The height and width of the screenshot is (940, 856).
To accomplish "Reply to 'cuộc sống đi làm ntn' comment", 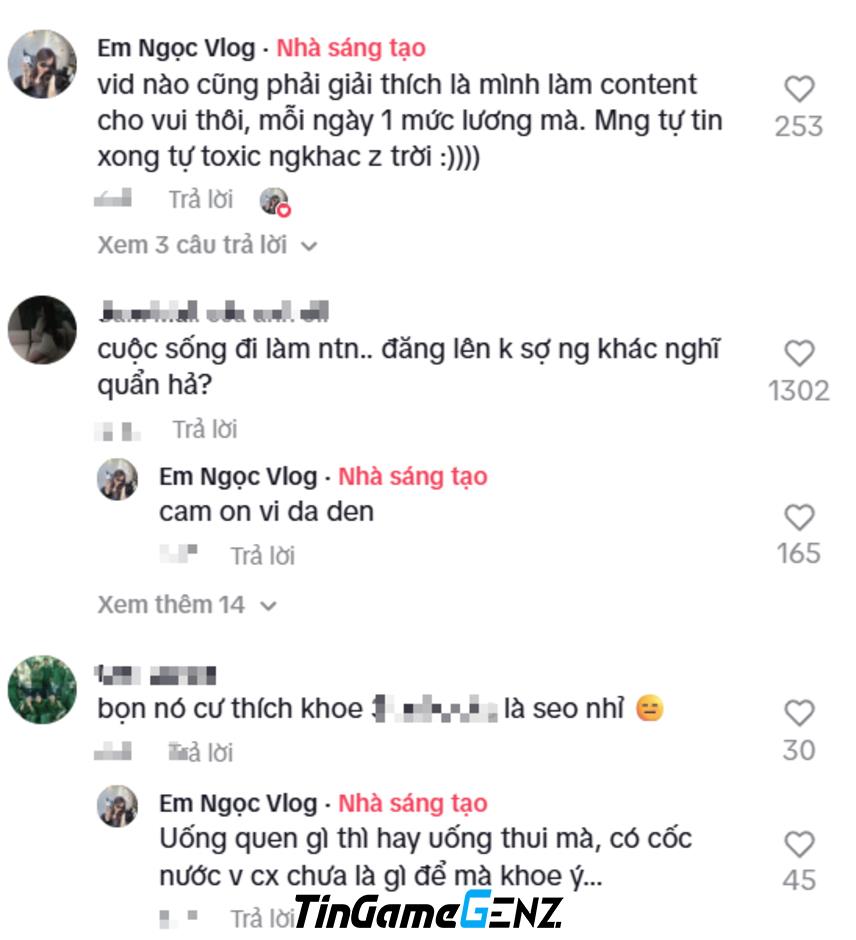I will click(205, 430).
